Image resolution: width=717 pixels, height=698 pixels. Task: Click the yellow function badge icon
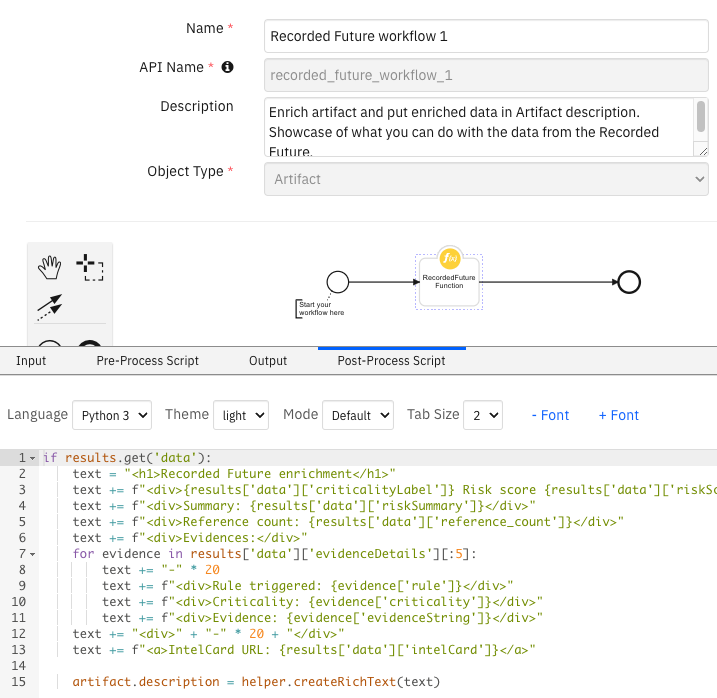(450, 258)
